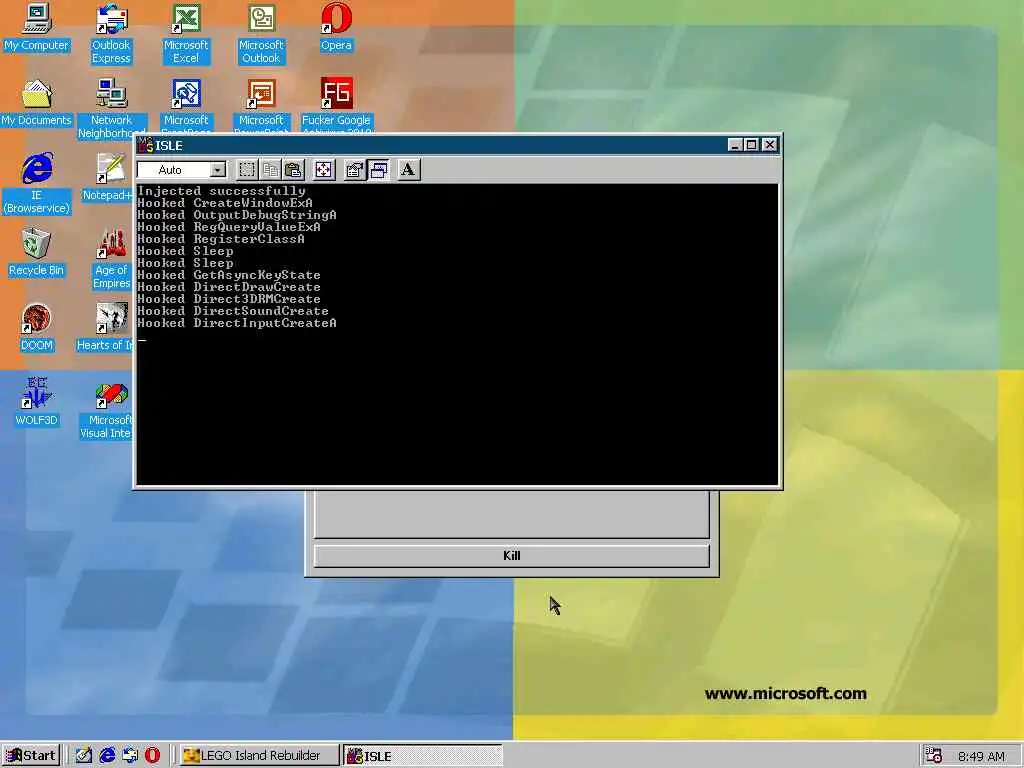Screen dimensions: 1024x768
Task: Select Microsoft FrontPage desktop shortcut
Action: [186, 104]
